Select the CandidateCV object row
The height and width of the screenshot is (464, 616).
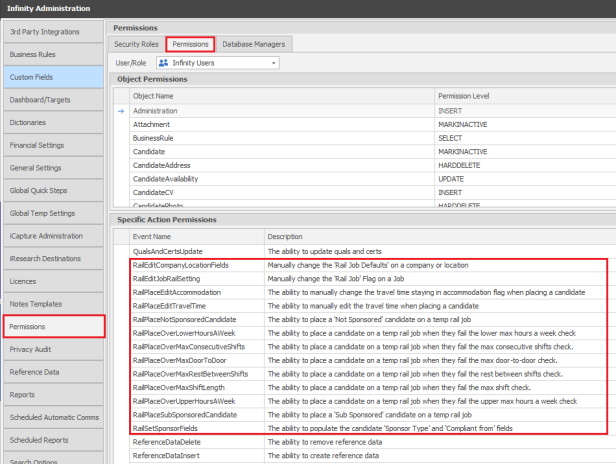point(365,193)
